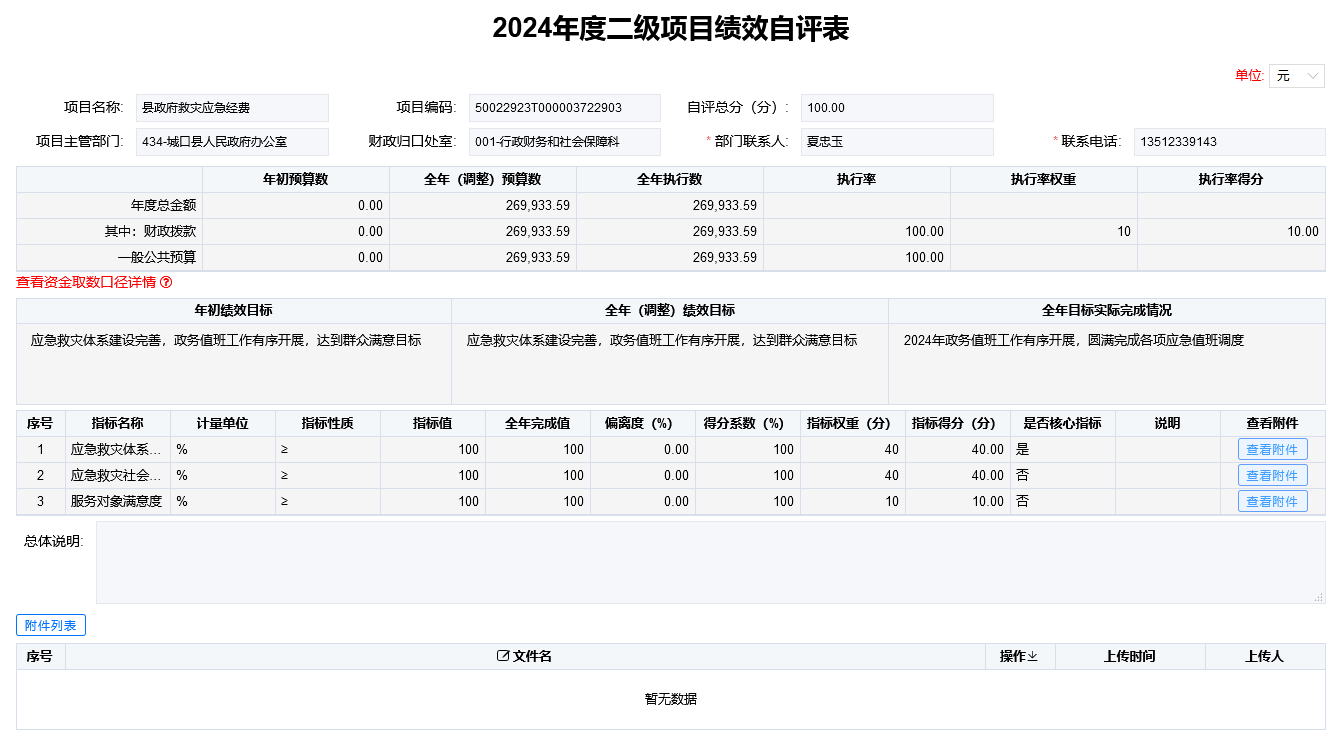
Task: Click 查看附件 for 服务对象满意度 row
Action: pyautogui.click(x=1272, y=501)
